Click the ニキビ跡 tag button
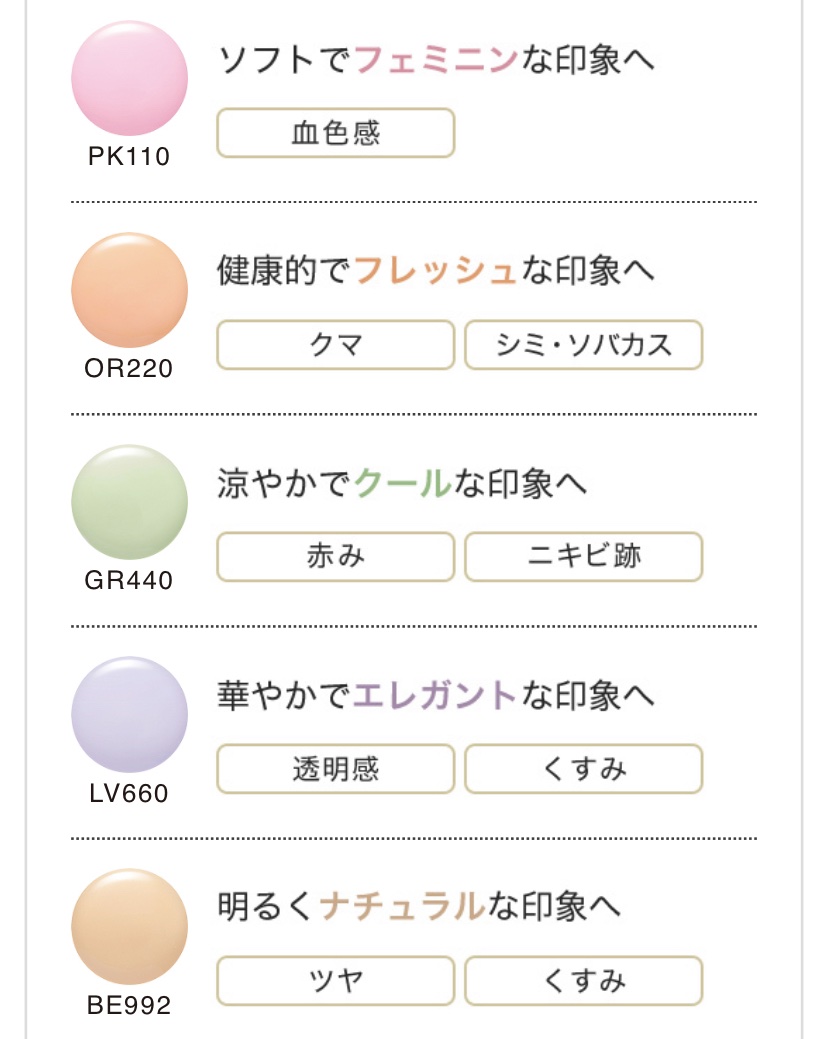 point(584,557)
